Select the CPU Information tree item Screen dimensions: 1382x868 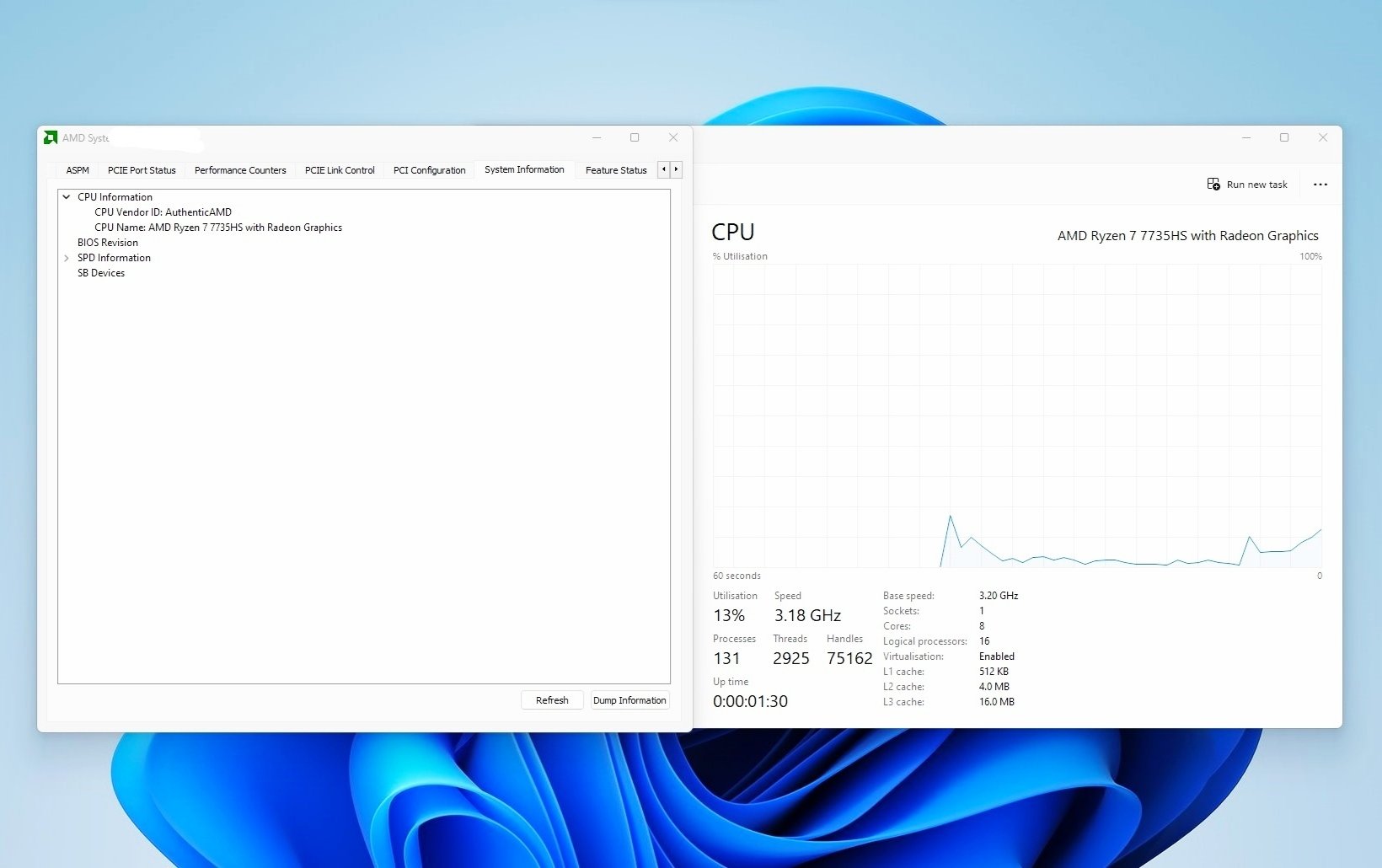click(x=115, y=197)
